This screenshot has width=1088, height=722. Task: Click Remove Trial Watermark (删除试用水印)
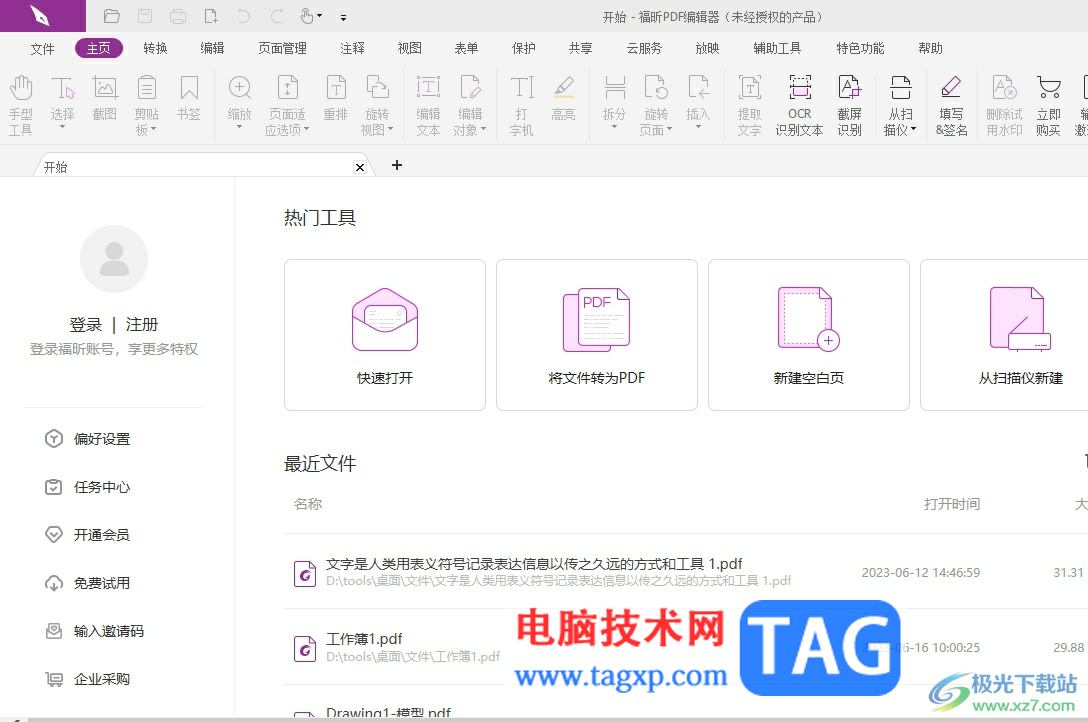(1004, 105)
